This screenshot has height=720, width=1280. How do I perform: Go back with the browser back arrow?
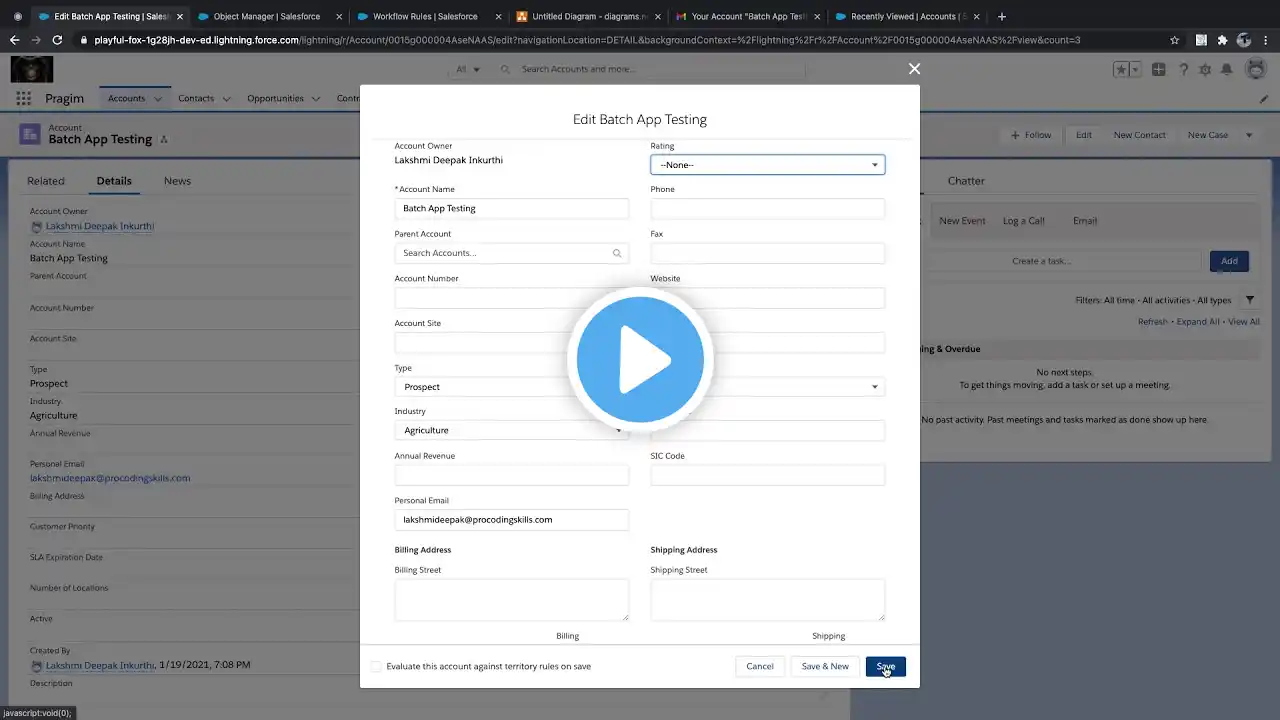click(x=14, y=40)
